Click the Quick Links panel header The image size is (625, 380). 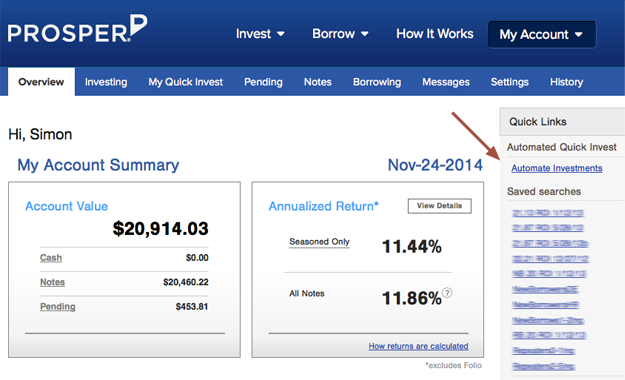click(x=562, y=122)
